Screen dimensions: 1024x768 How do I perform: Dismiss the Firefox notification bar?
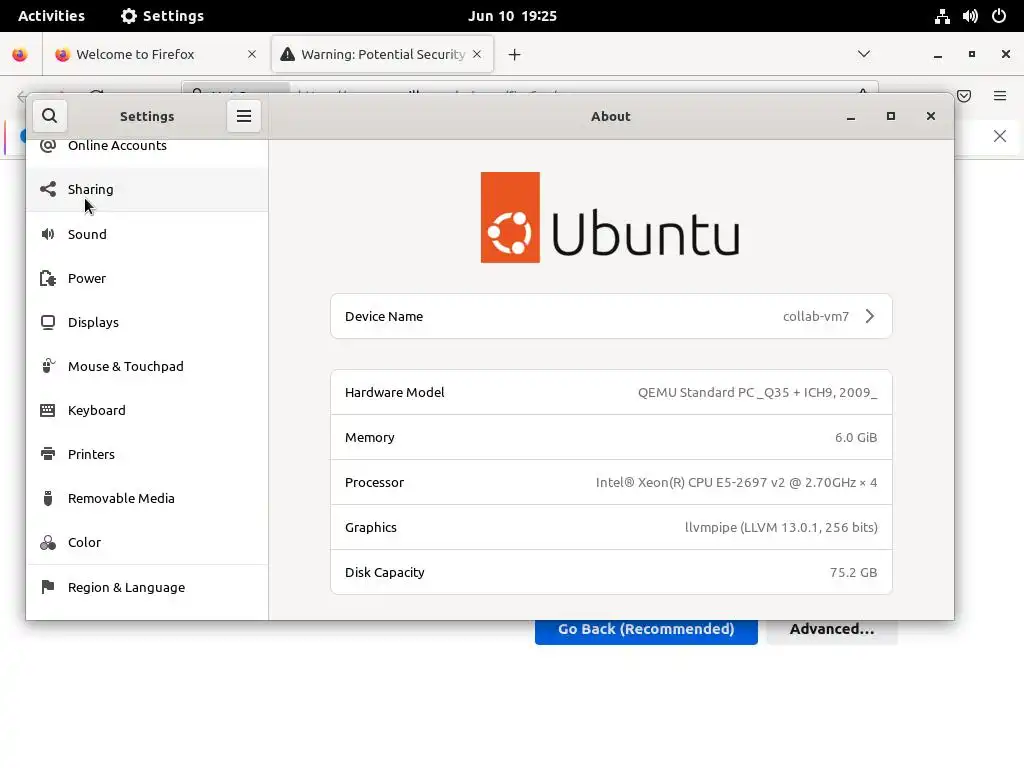tap(999, 136)
